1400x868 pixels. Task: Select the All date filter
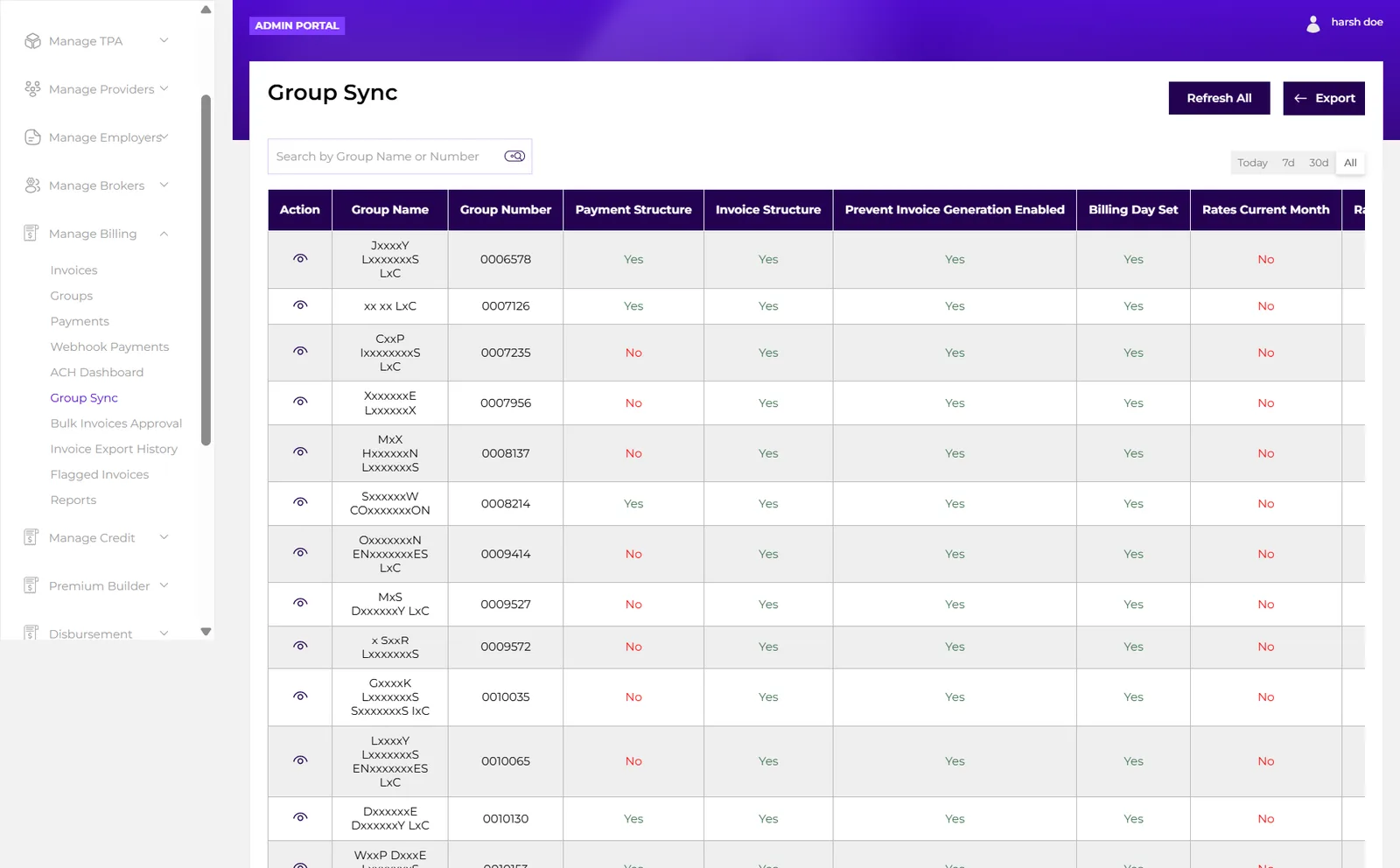click(1350, 163)
